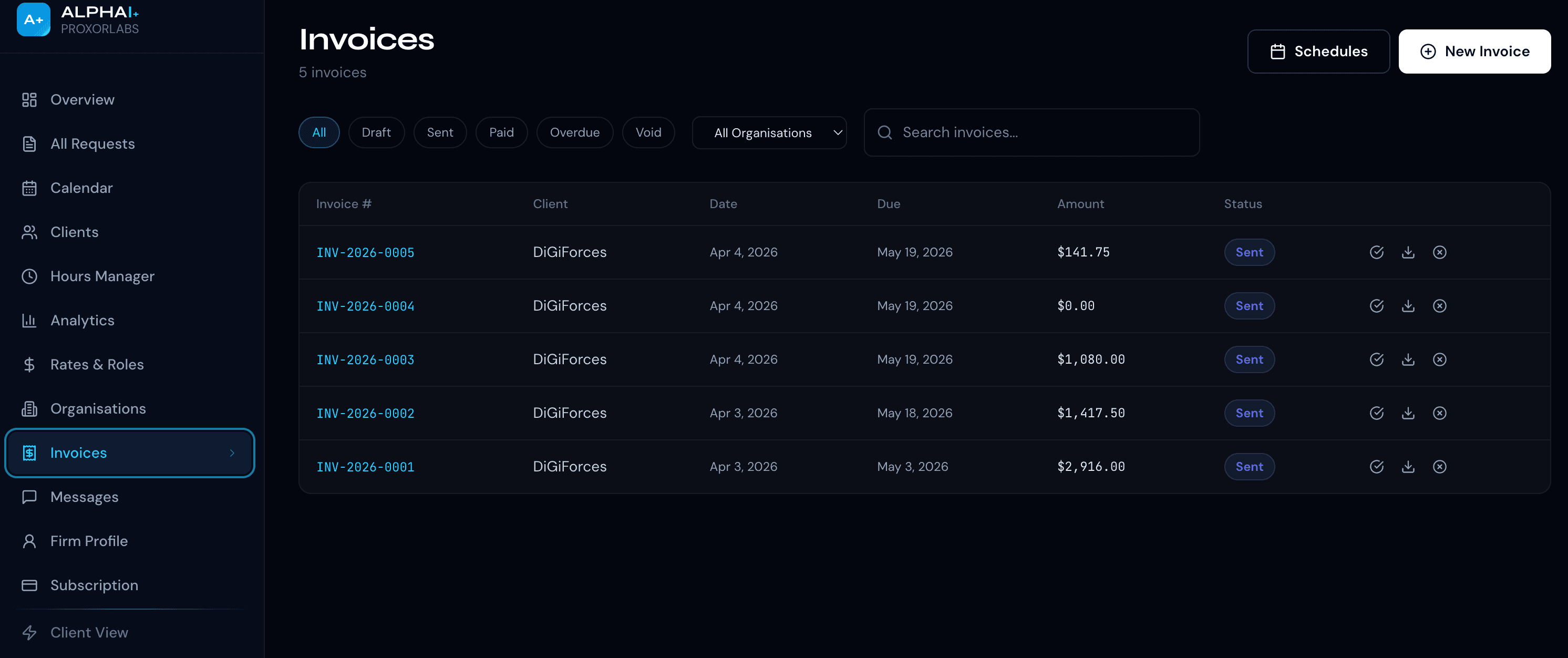Click Sent badge for INV-2026-0005
The image size is (1568, 658).
[1249, 252]
